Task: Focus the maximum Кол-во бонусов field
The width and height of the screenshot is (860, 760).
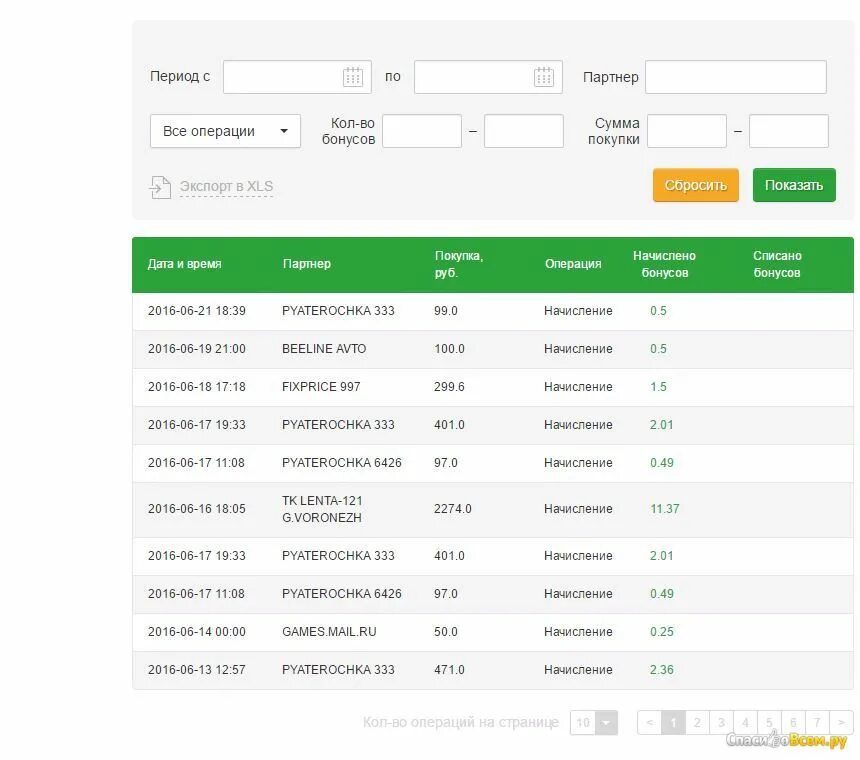Action: point(524,131)
